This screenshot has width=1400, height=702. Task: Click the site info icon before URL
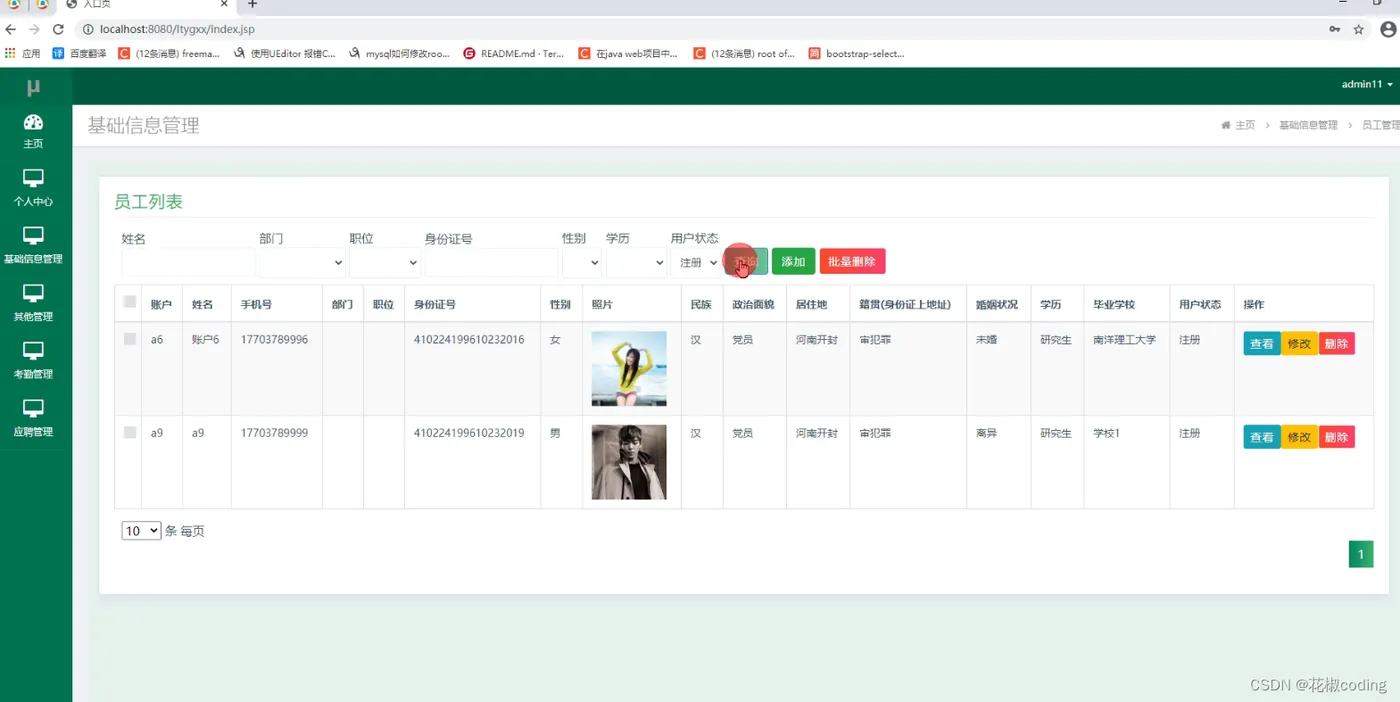point(88,30)
